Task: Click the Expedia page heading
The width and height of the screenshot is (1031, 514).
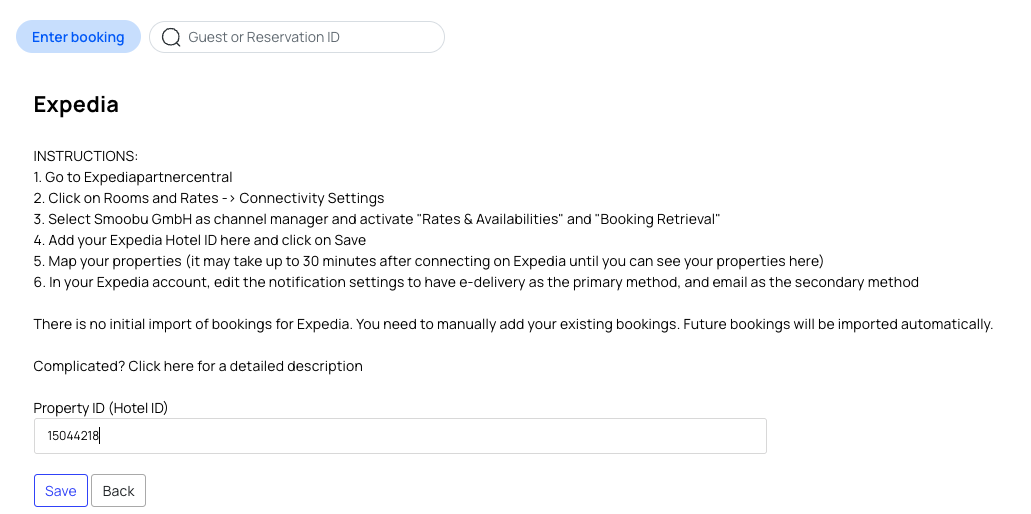Action: tap(76, 105)
